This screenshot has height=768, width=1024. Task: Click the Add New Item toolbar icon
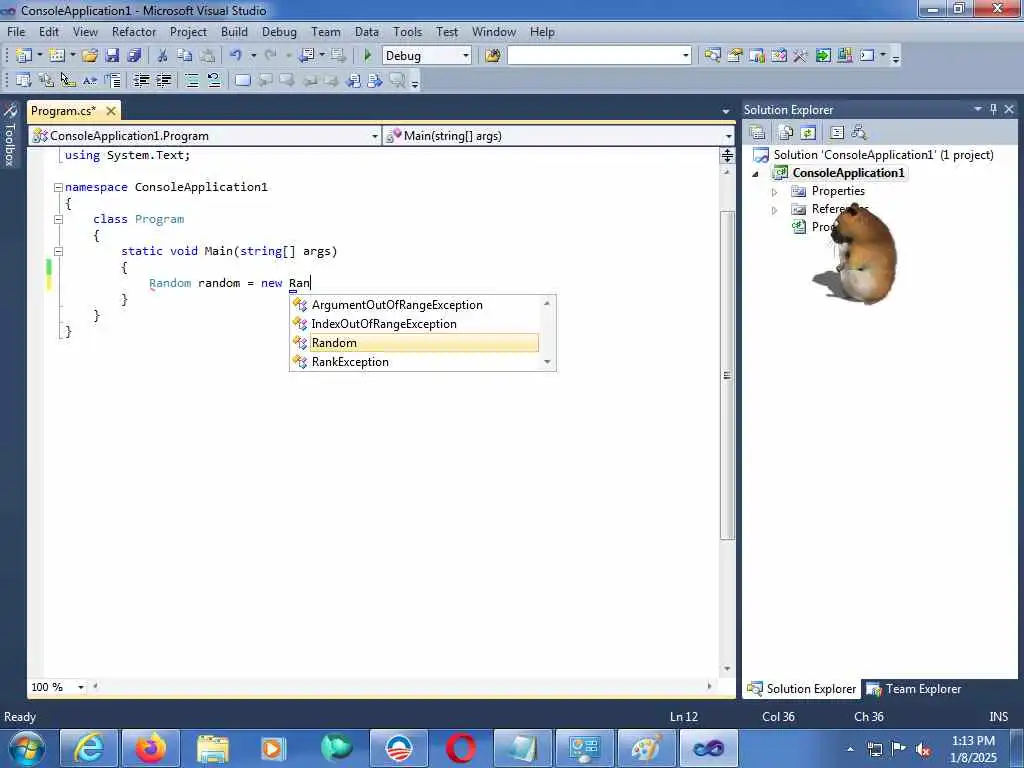[57, 56]
